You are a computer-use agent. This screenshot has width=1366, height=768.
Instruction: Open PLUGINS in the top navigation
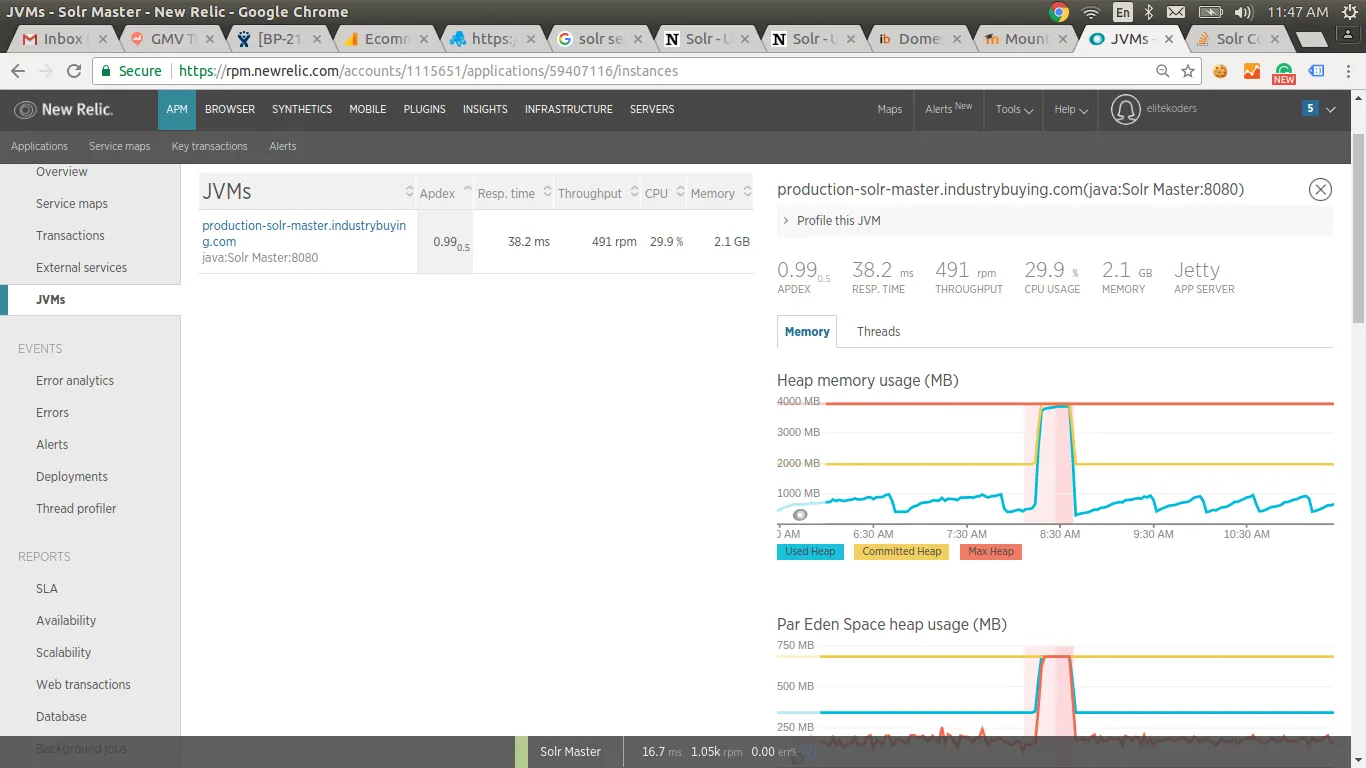(x=425, y=109)
